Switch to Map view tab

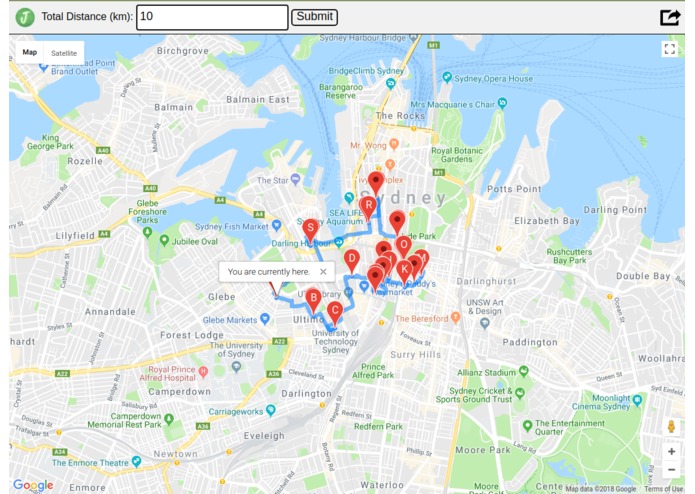30,52
